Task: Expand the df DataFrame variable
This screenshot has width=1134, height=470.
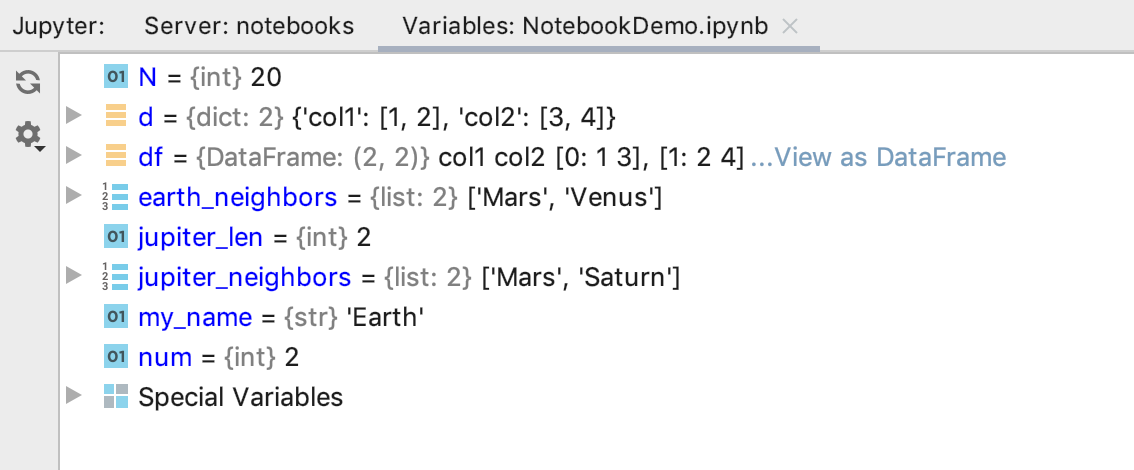Action: (x=74, y=155)
